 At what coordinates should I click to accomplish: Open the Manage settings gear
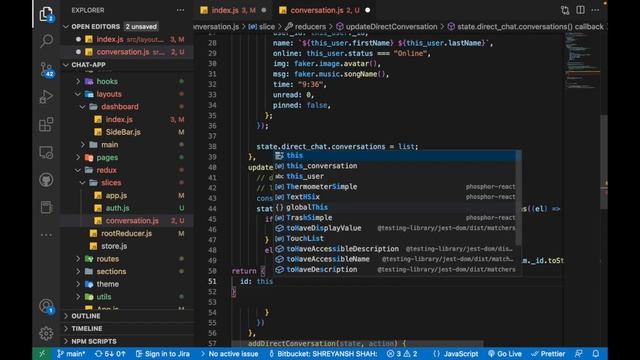tap(46, 333)
